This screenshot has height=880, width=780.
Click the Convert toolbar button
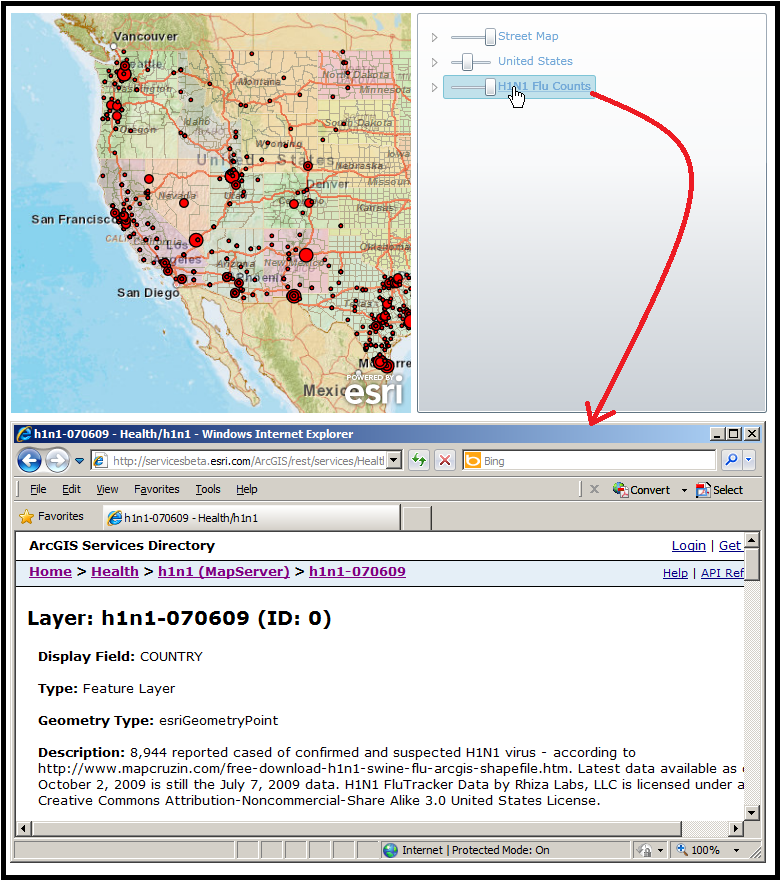(642, 490)
